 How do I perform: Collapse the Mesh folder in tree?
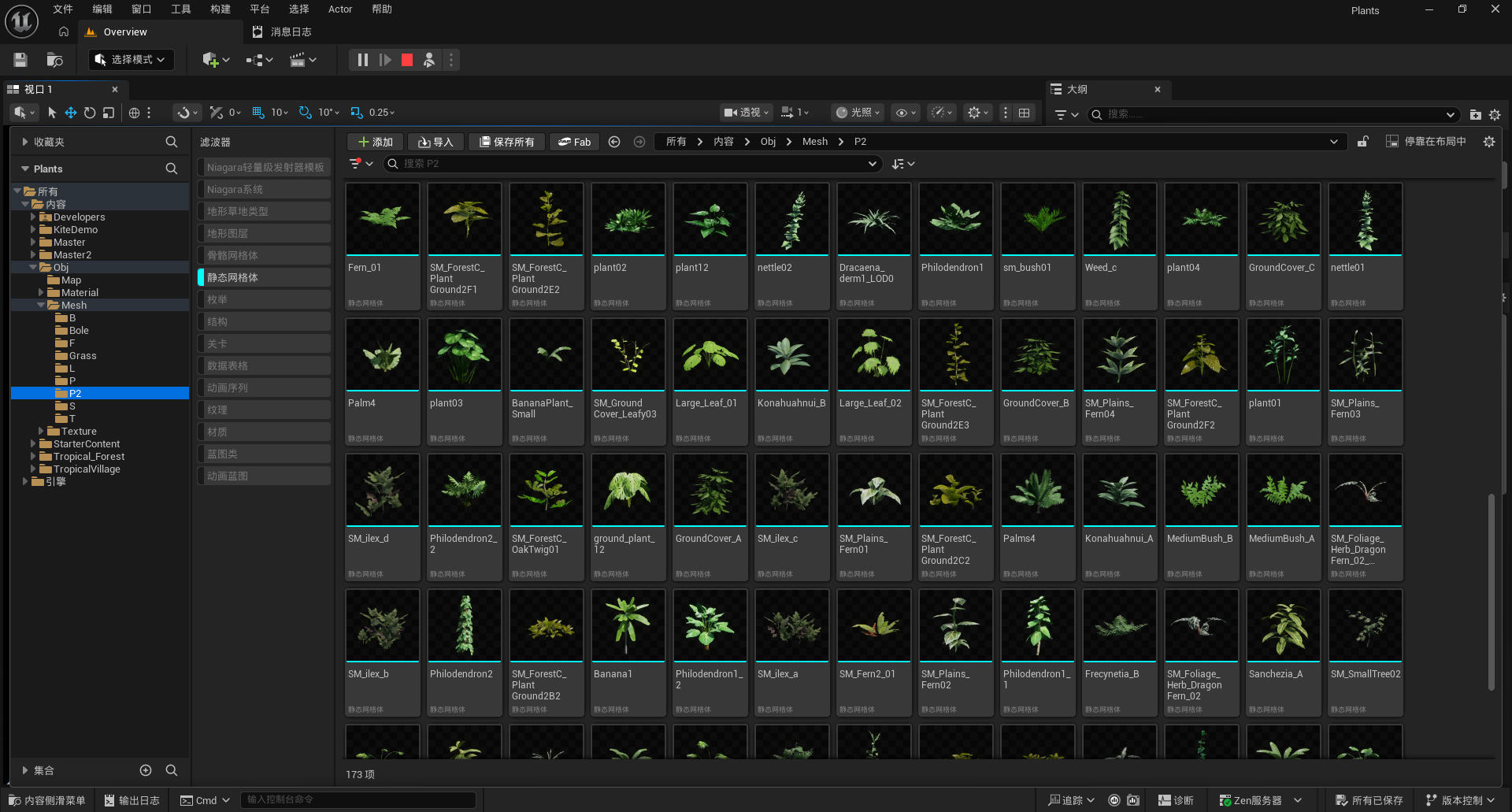pos(41,305)
